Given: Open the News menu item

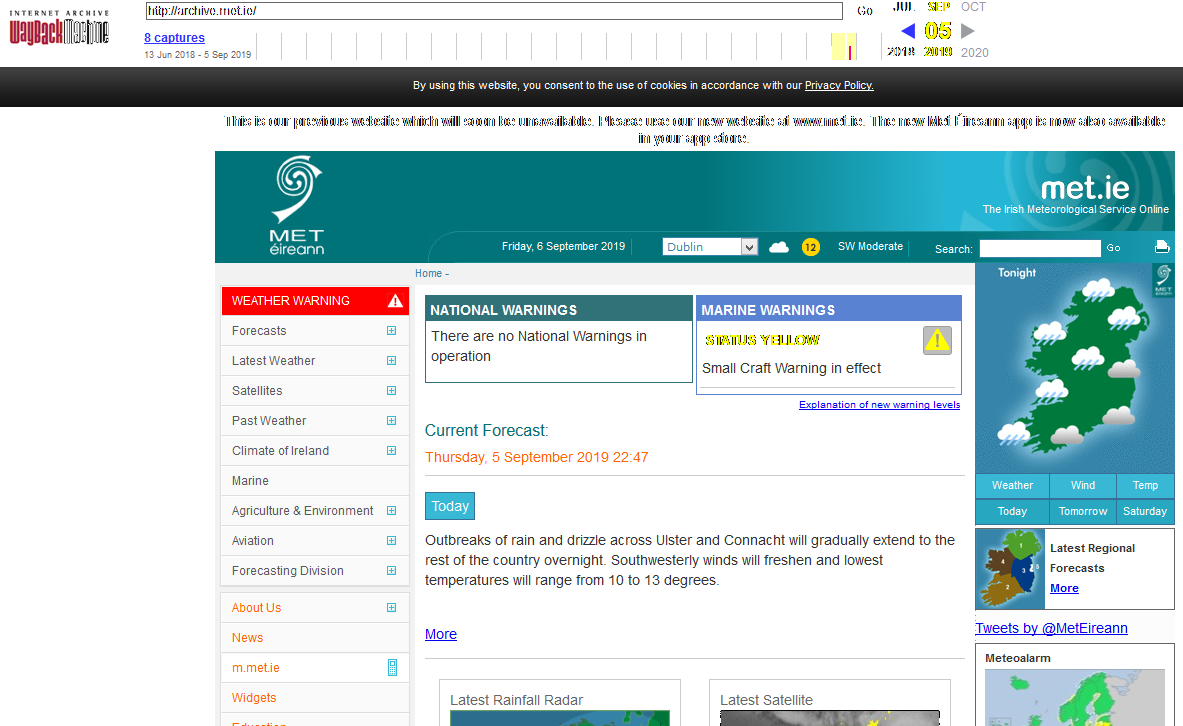Looking at the screenshot, I should click(x=315, y=638).
